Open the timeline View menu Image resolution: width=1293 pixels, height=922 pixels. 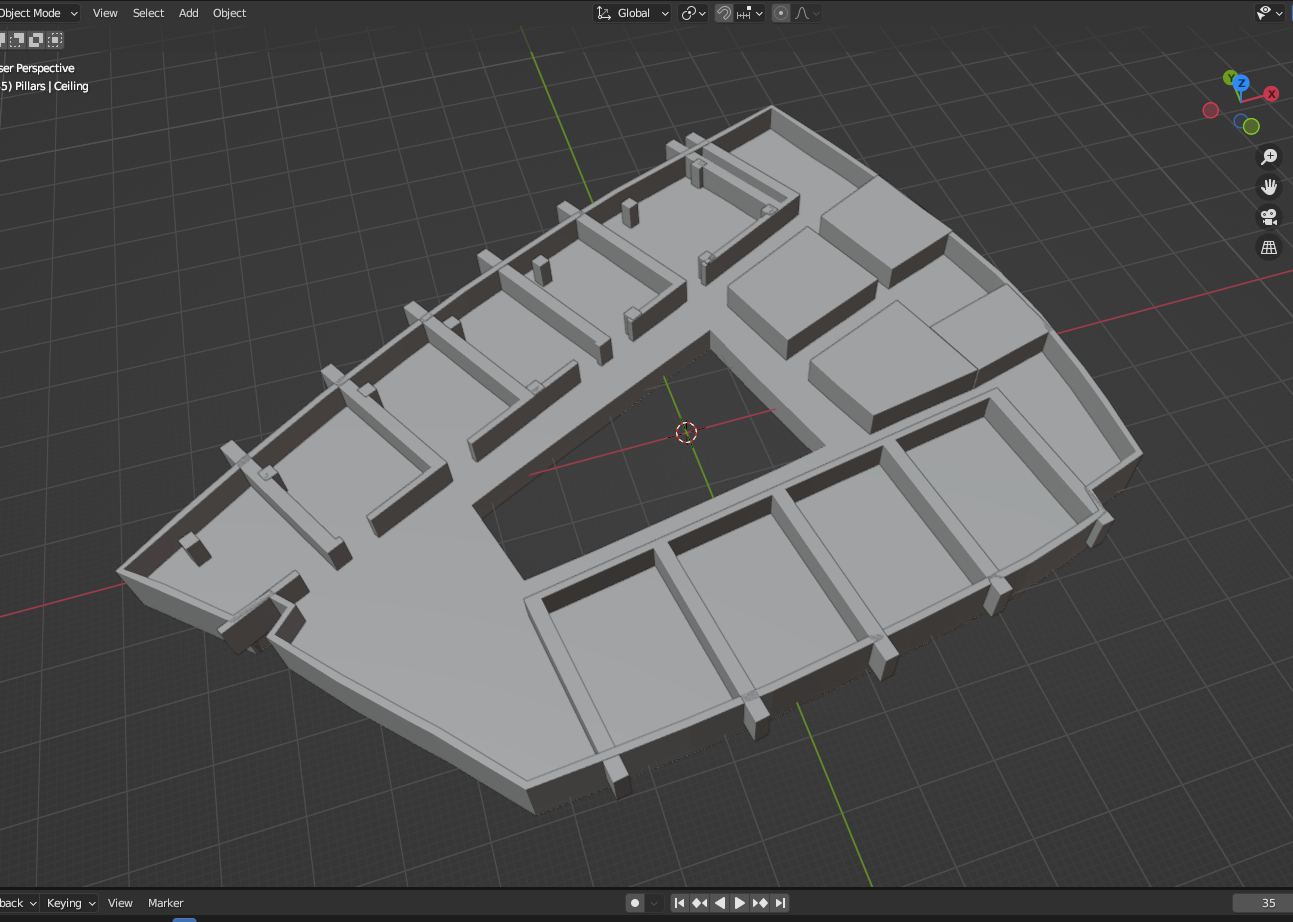[x=120, y=903]
